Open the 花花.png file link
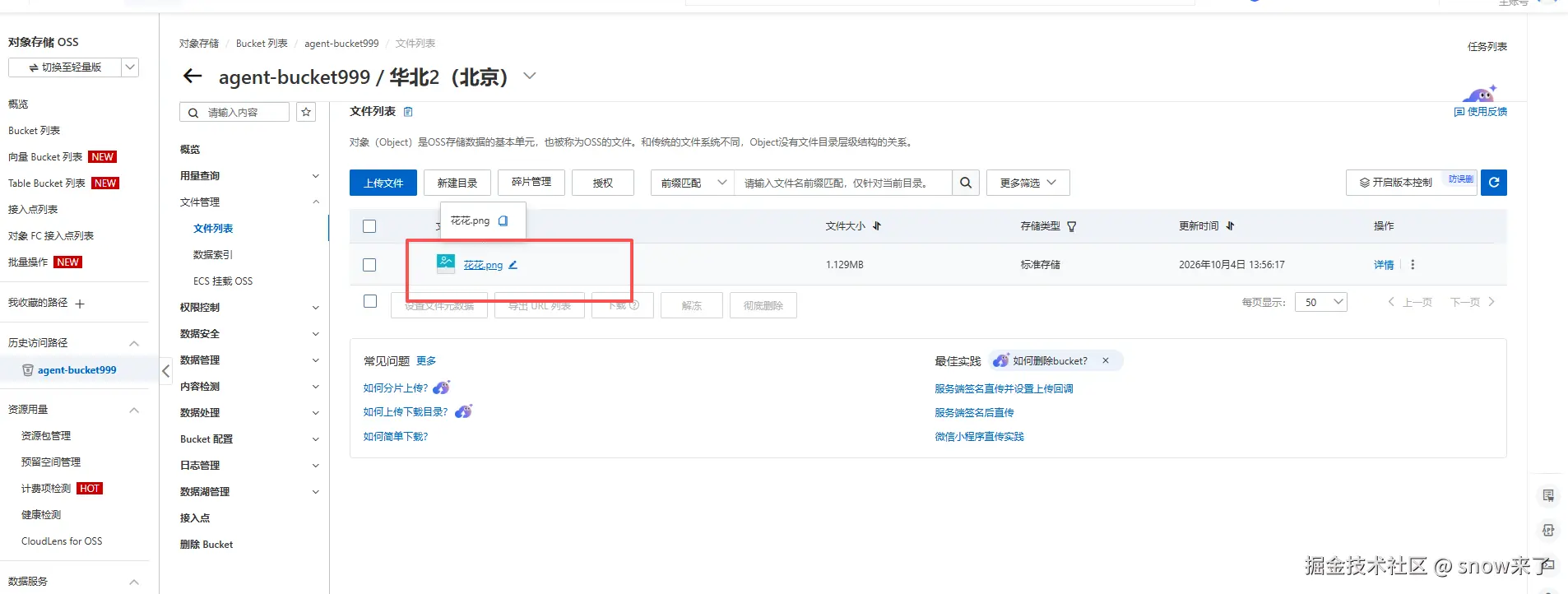The height and width of the screenshot is (594, 1568). (x=483, y=265)
